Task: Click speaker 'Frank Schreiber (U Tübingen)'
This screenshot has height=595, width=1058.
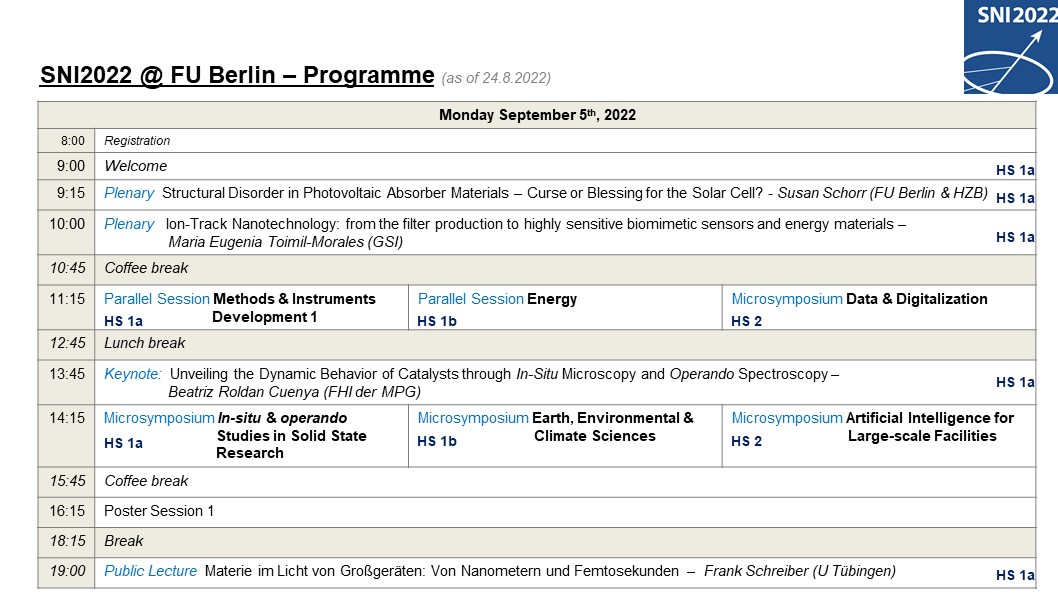Action: pos(800,571)
